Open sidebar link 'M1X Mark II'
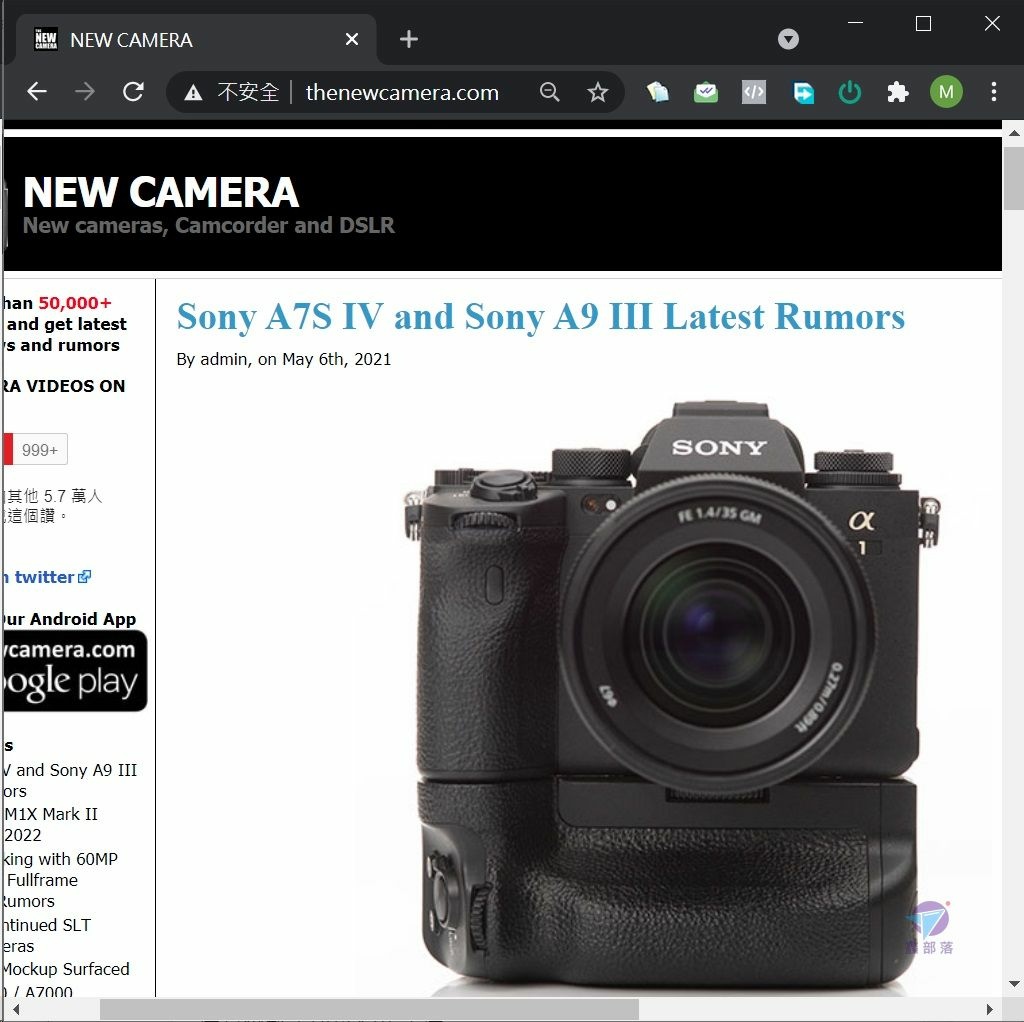This screenshot has width=1024, height=1022. pos(50,824)
